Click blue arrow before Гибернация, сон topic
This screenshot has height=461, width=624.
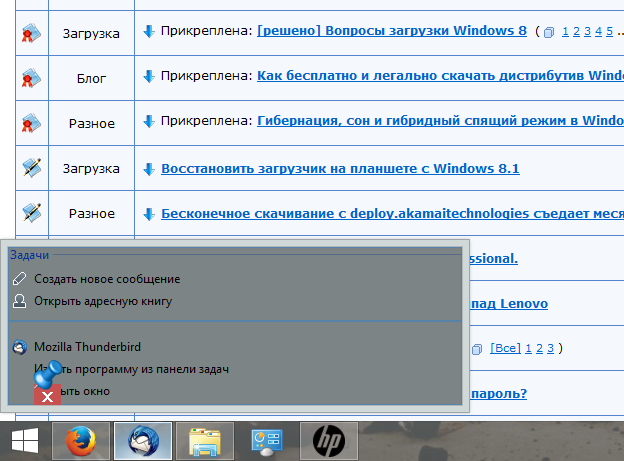click(149, 121)
